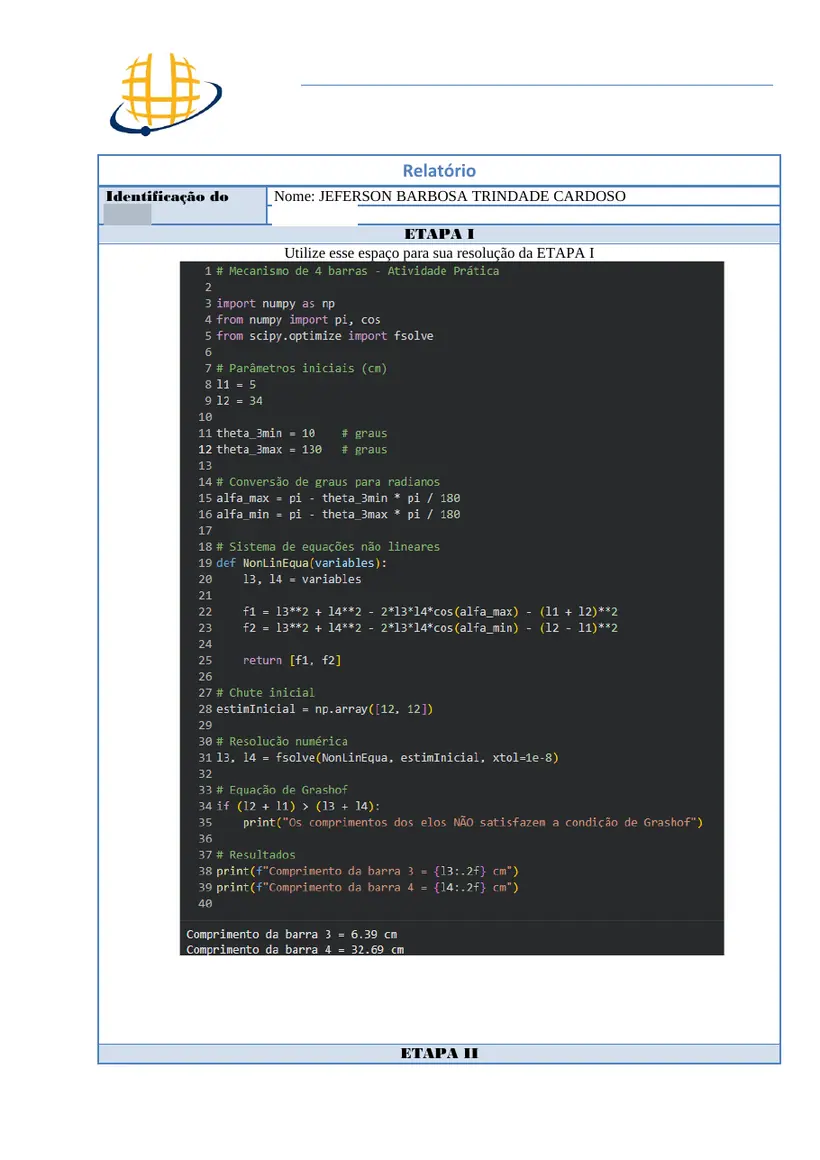Click line starting 'alfa_min = pi'
Viewport: 820px width, 1160px height.
click(338, 515)
